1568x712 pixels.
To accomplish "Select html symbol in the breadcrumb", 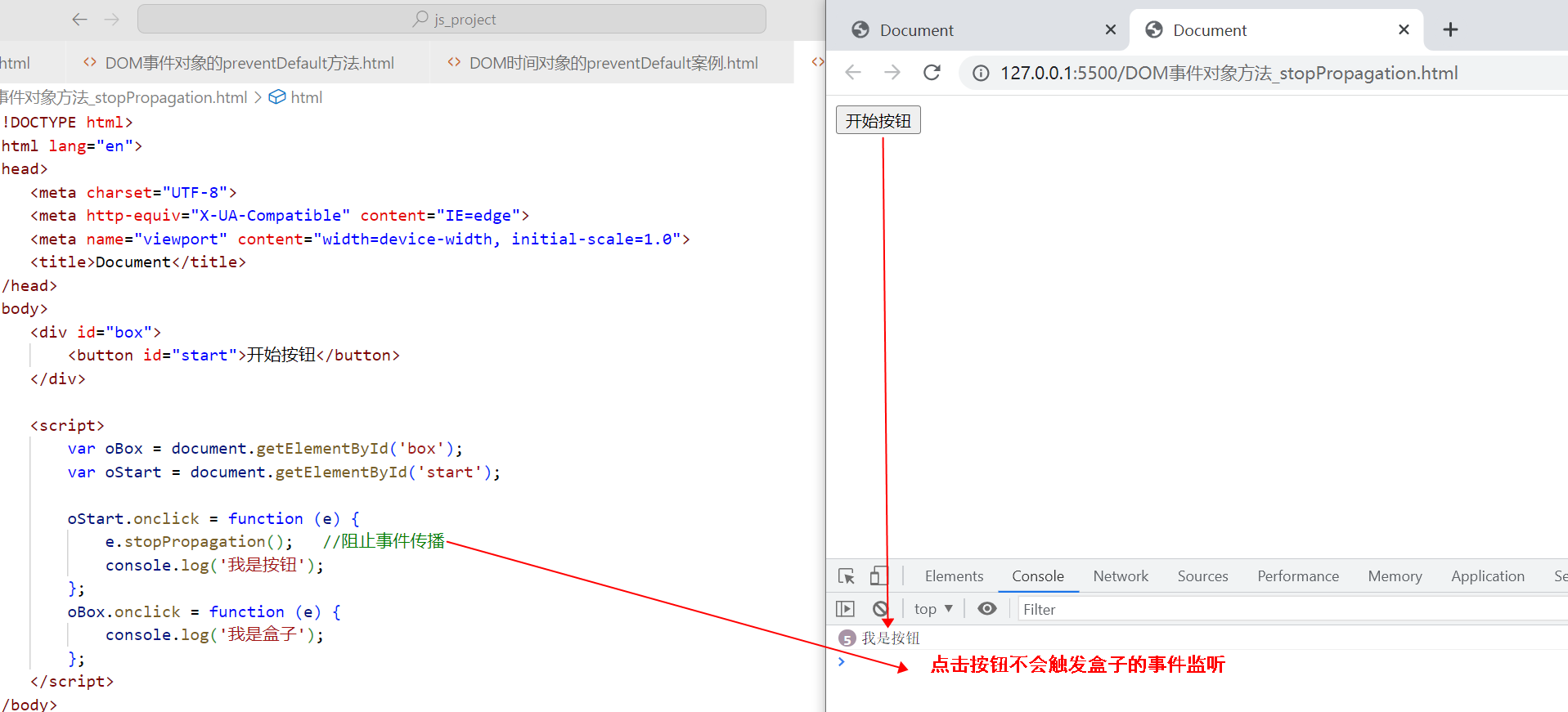I will click(296, 97).
